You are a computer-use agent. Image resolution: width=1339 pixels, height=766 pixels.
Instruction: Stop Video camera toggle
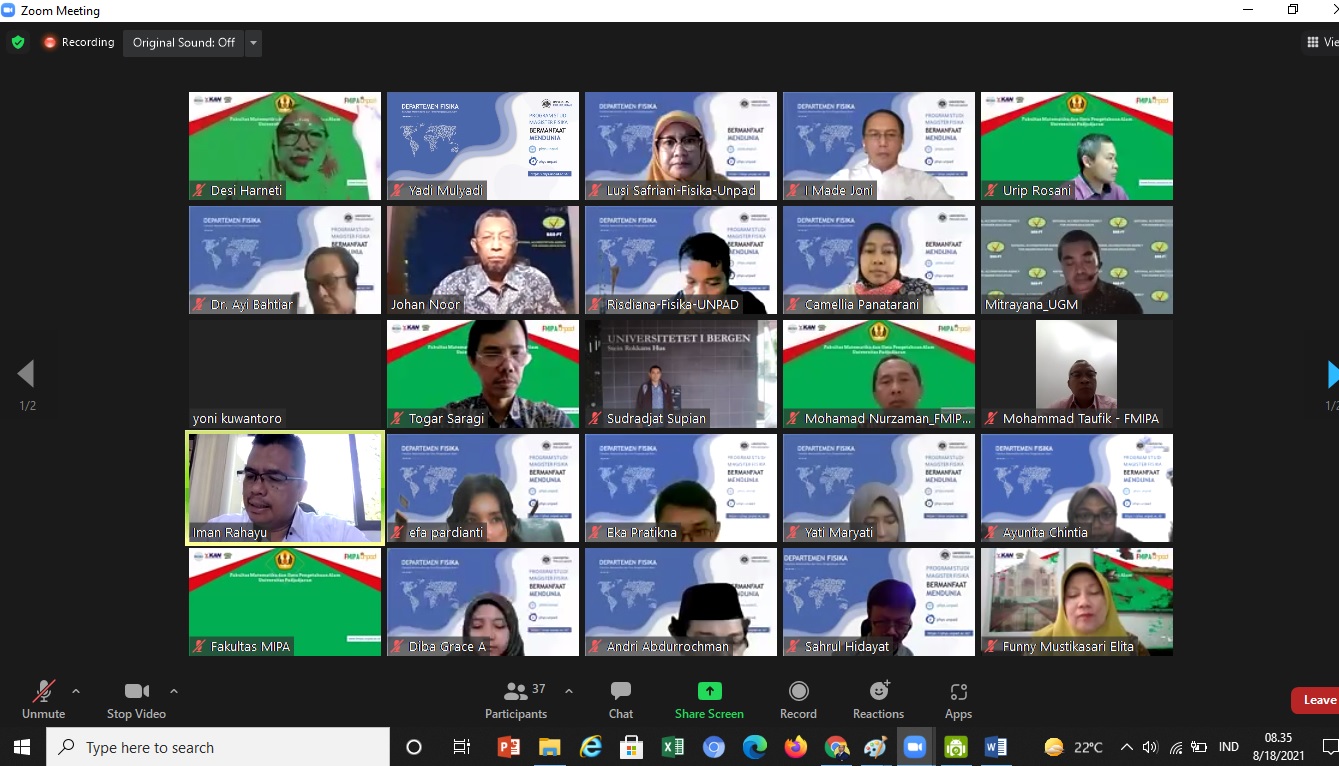(x=136, y=700)
